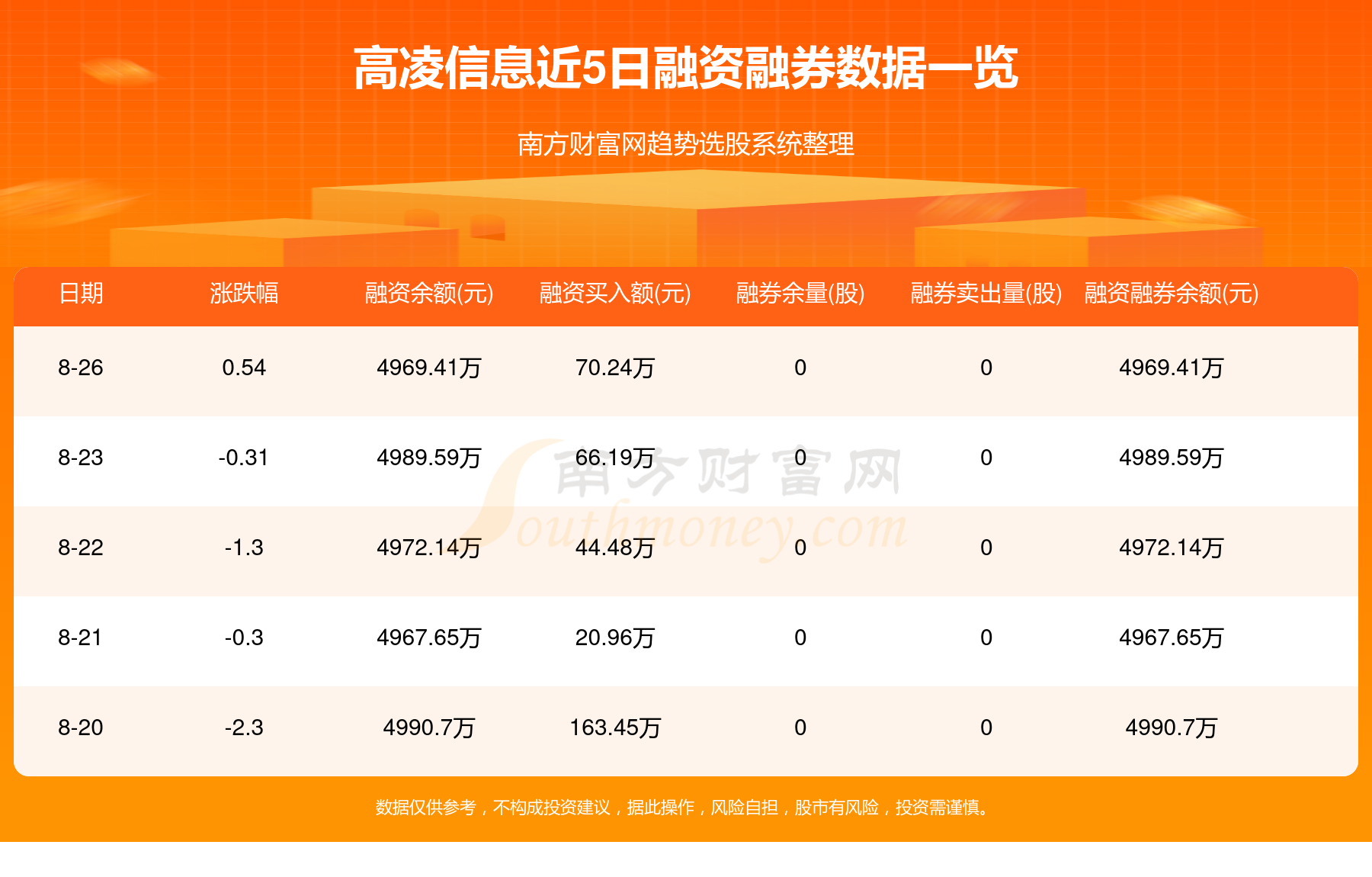Click 4990.7万 under 融资余额 column

(x=429, y=728)
